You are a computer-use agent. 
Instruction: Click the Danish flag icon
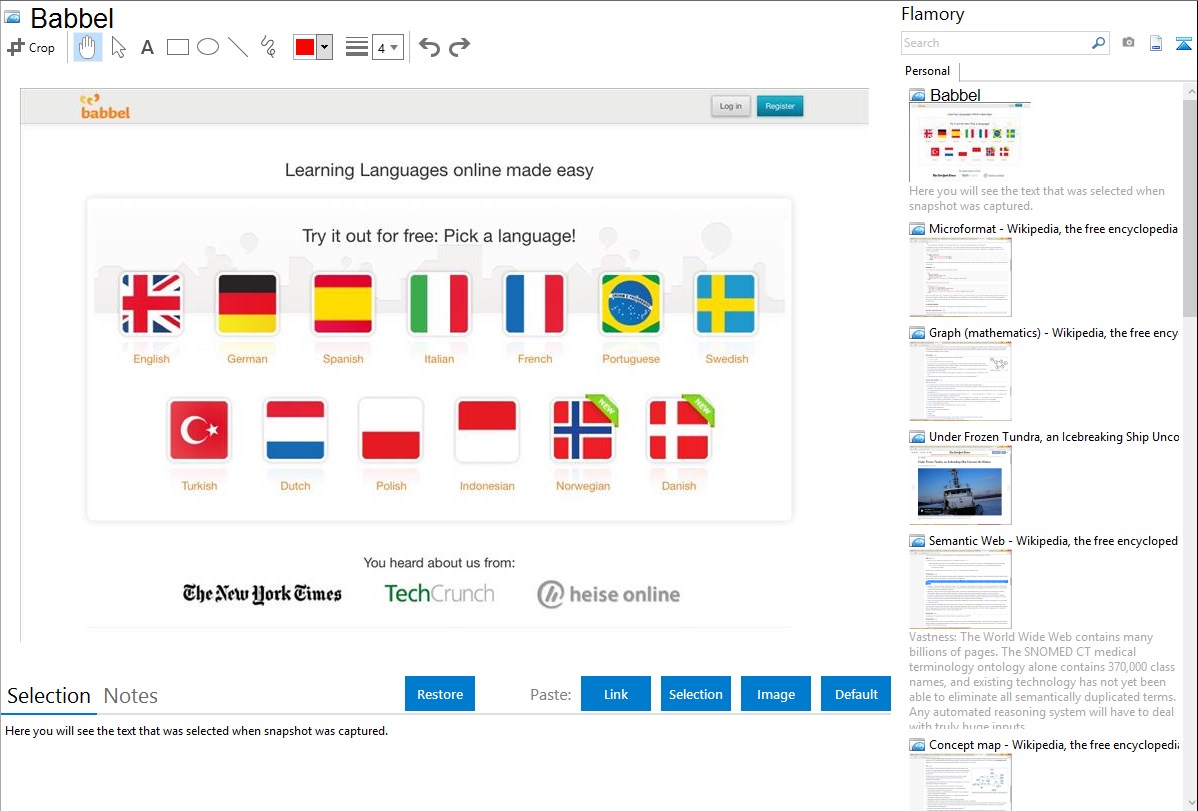(678, 430)
